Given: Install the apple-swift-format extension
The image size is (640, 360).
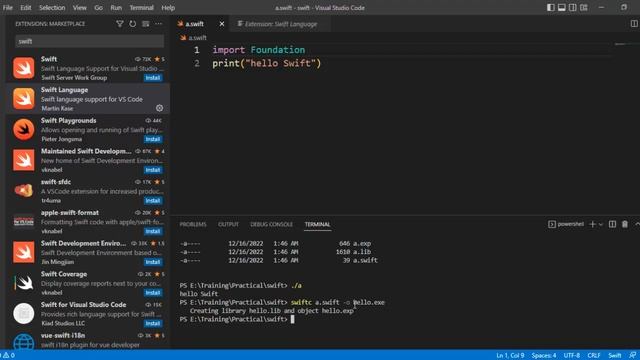Looking at the screenshot, I should coord(153,231).
